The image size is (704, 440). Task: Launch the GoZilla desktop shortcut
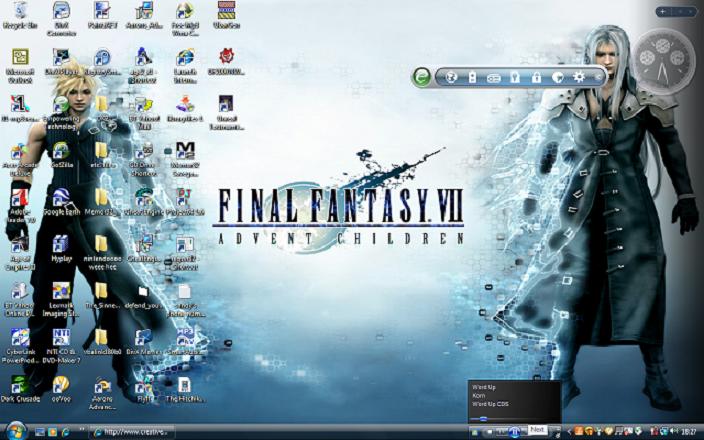(61, 155)
